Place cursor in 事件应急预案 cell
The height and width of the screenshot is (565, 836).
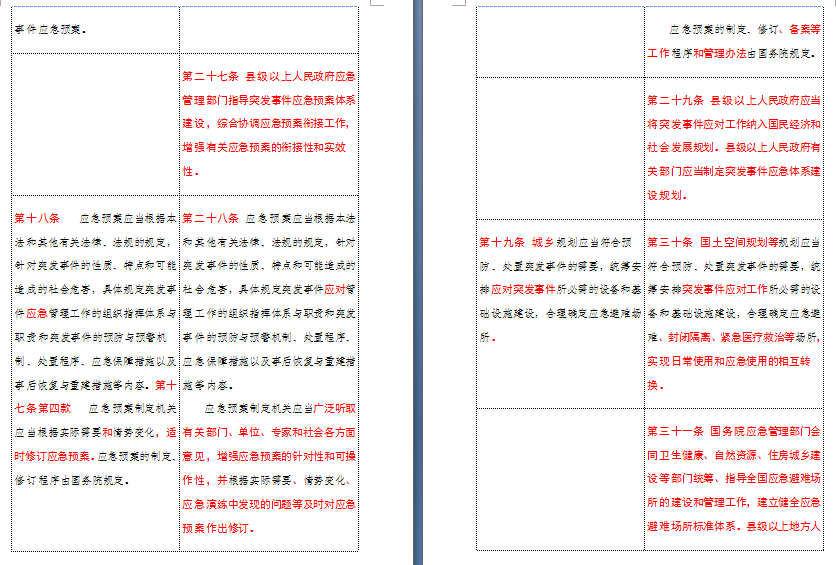click(50, 29)
